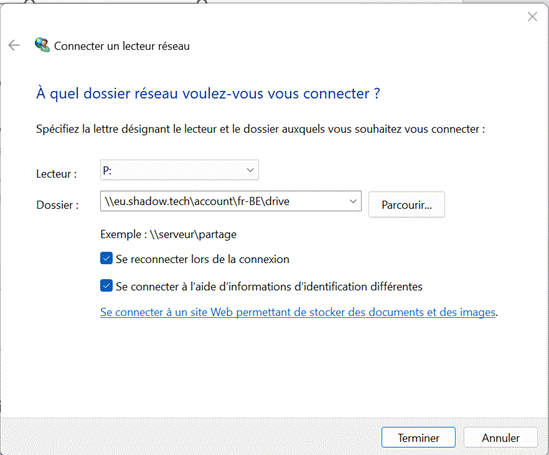Click the 'Exemple : \\serveur\partage' text
The image size is (549, 455).
pyautogui.click(x=168, y=234)
